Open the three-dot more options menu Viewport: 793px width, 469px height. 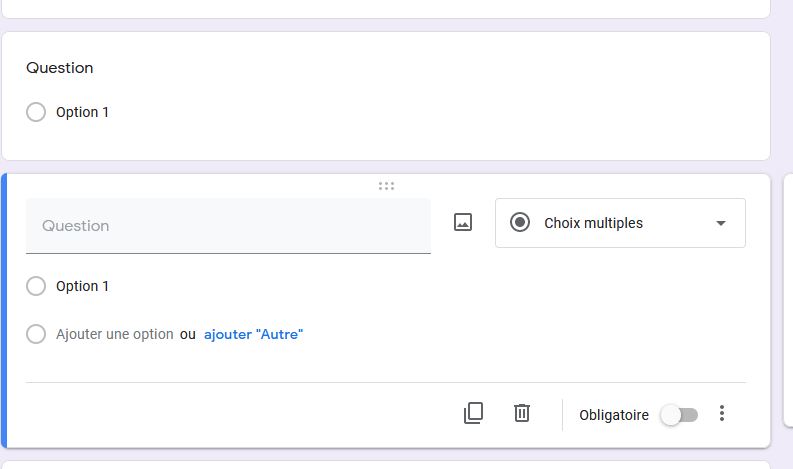click(x=722, y=413)
